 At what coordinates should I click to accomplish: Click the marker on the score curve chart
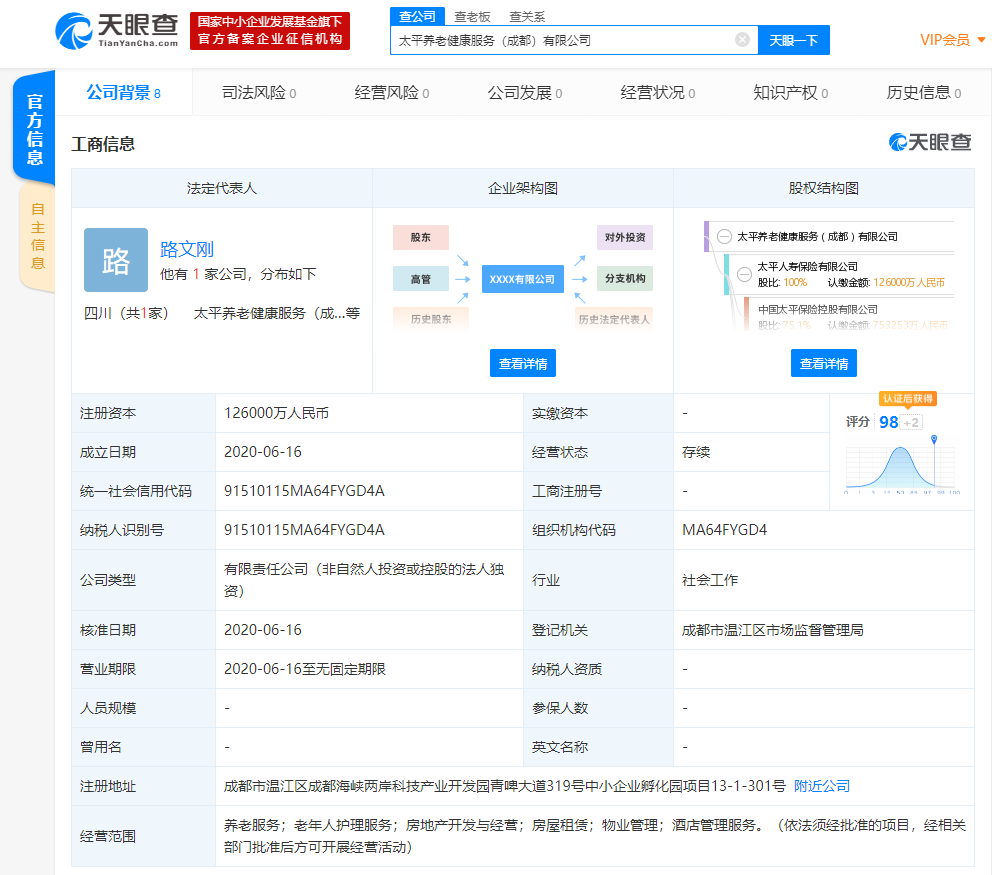click(933, 437)
